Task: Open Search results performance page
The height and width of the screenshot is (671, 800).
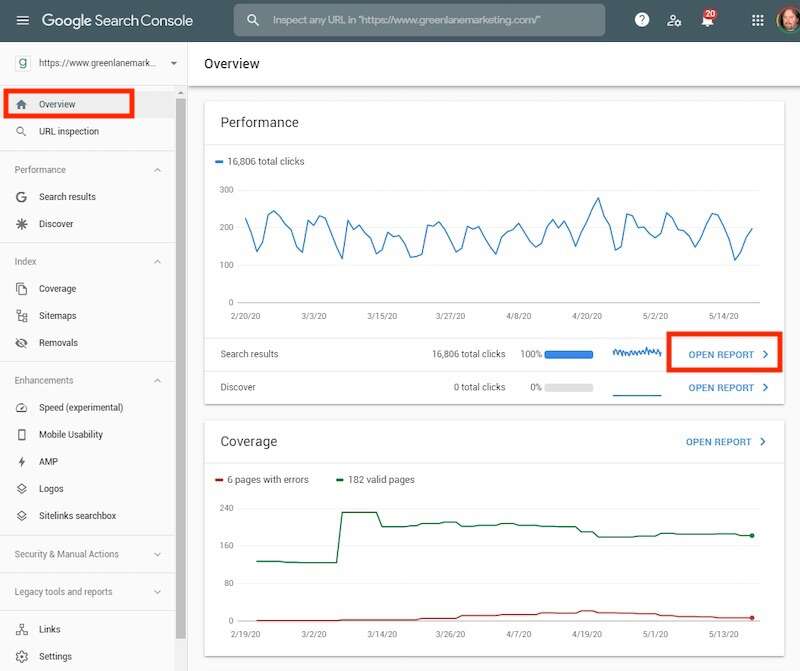Action: click(87, 197)
